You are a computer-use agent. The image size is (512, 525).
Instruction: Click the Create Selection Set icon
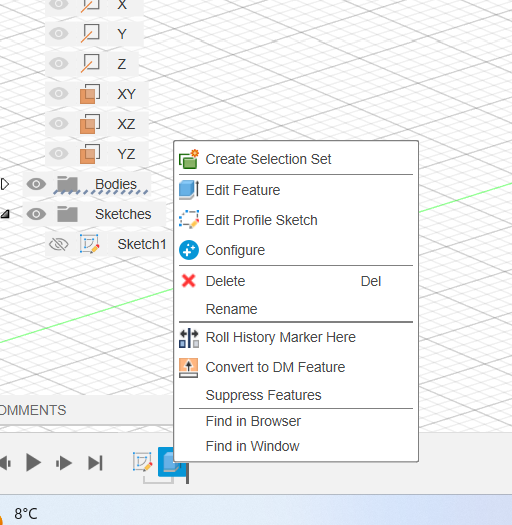[189, 159]
